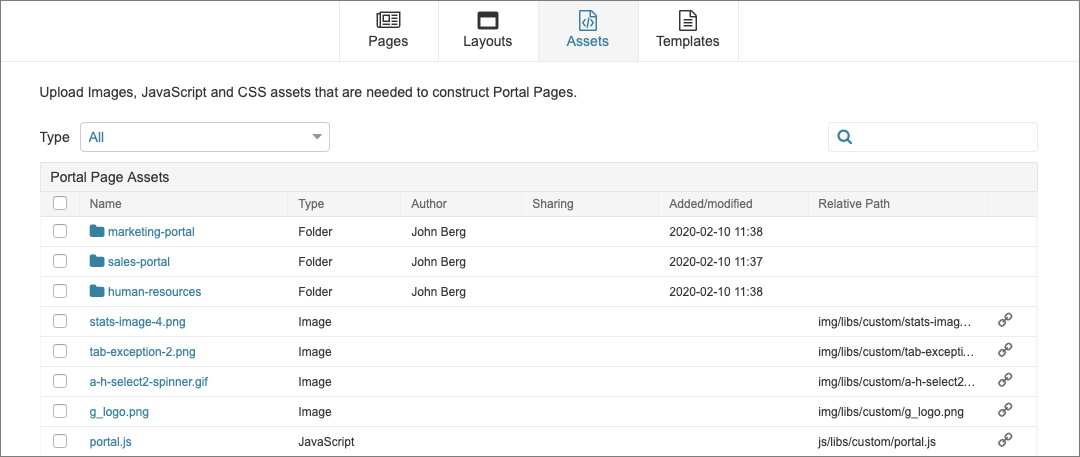
Task: Open the Templates tab
Action: (687, 31)
